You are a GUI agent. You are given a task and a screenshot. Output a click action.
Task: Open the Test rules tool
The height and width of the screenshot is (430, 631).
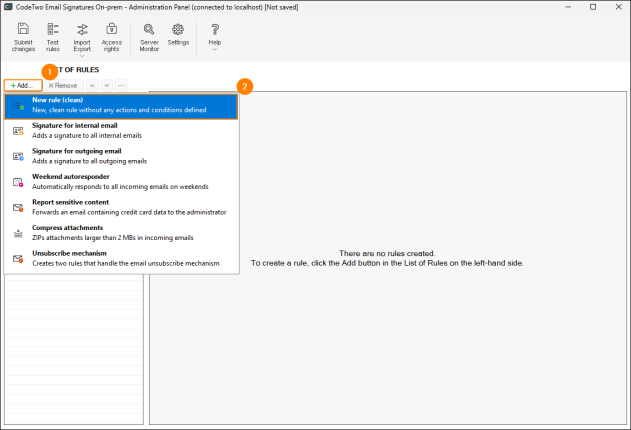coord(53,37)
